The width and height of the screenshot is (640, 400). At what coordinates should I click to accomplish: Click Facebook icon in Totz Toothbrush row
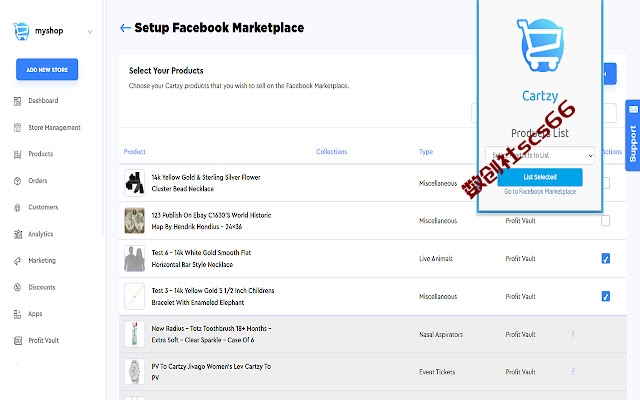pos(573,334)
